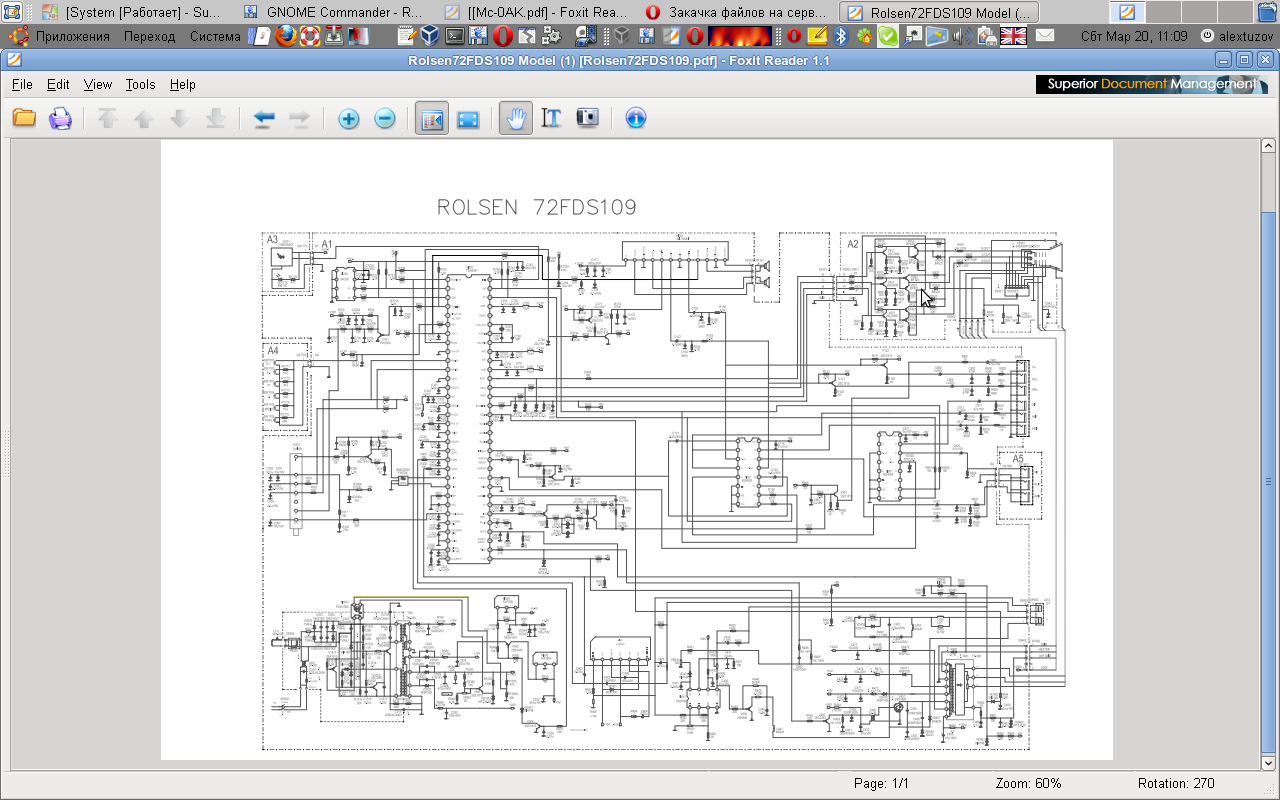Click the A5 block label in schematic
This screenshot has height=800, width=1280.
click(1018, 459)
